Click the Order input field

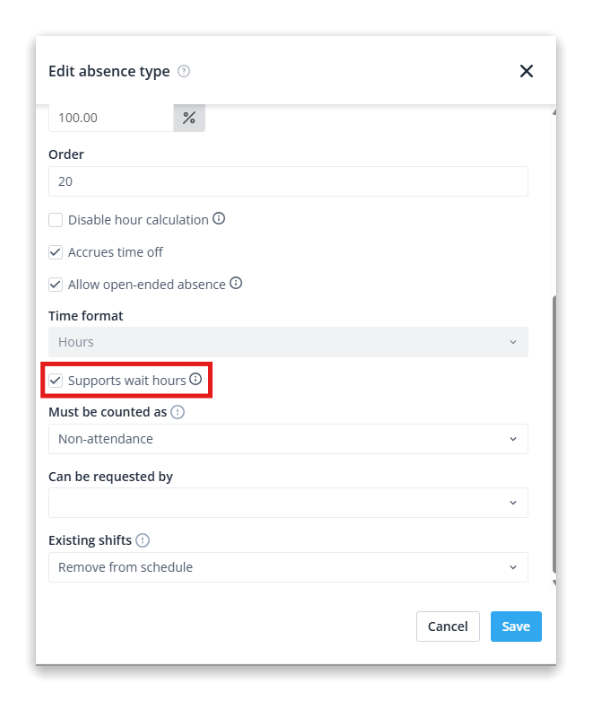tap(288, 181)
